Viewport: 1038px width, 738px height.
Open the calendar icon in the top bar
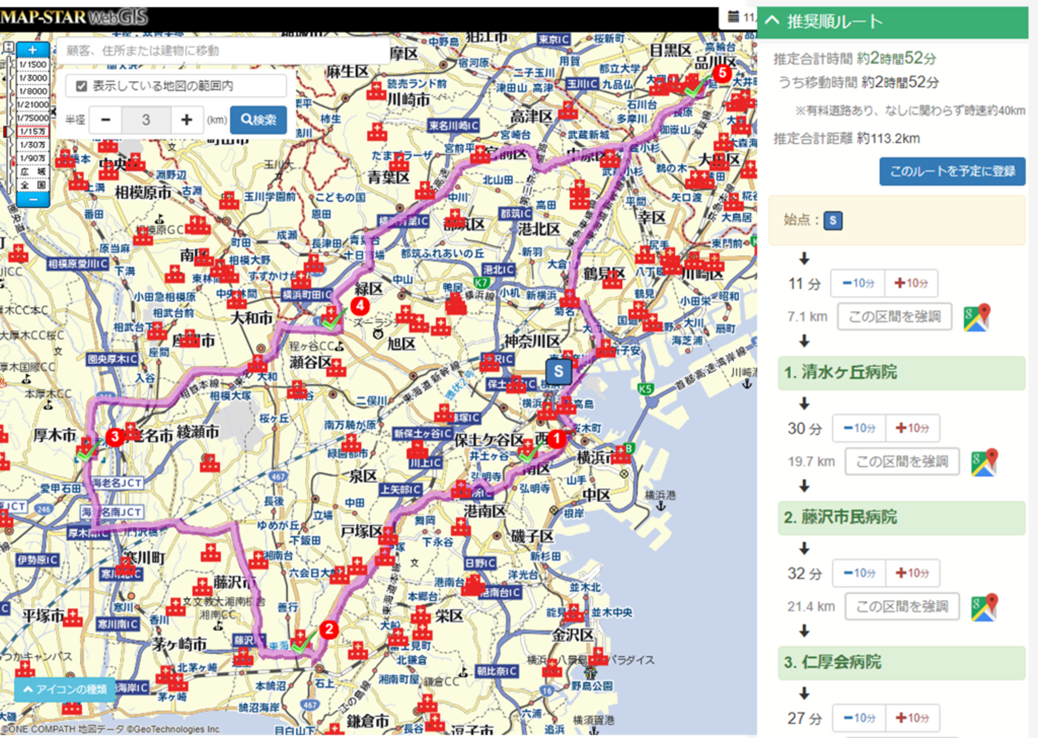pyautogui.click(x=733, y=17)
